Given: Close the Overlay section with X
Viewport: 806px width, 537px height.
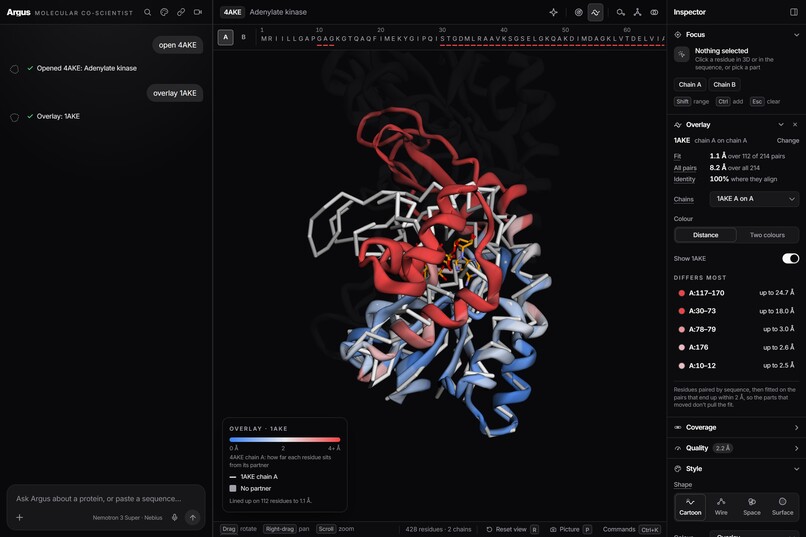Looking at the screenshot, I should click(795, 124).
